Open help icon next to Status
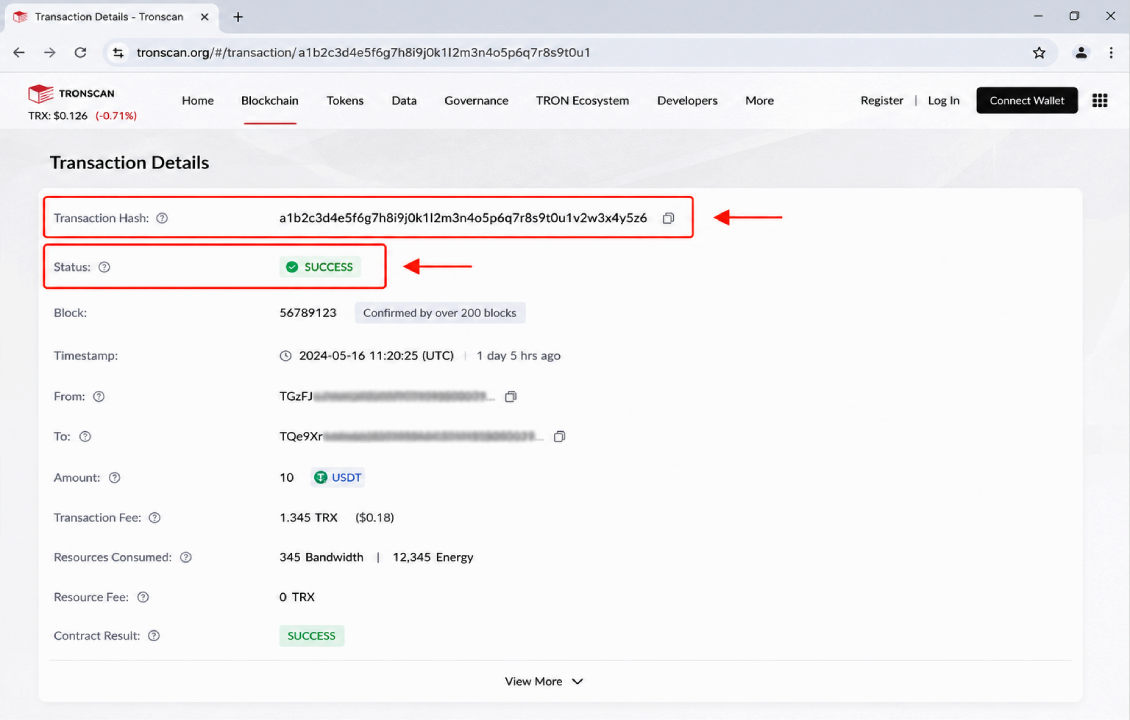This screenshot has height=720, width=1130. click(104, 267)
